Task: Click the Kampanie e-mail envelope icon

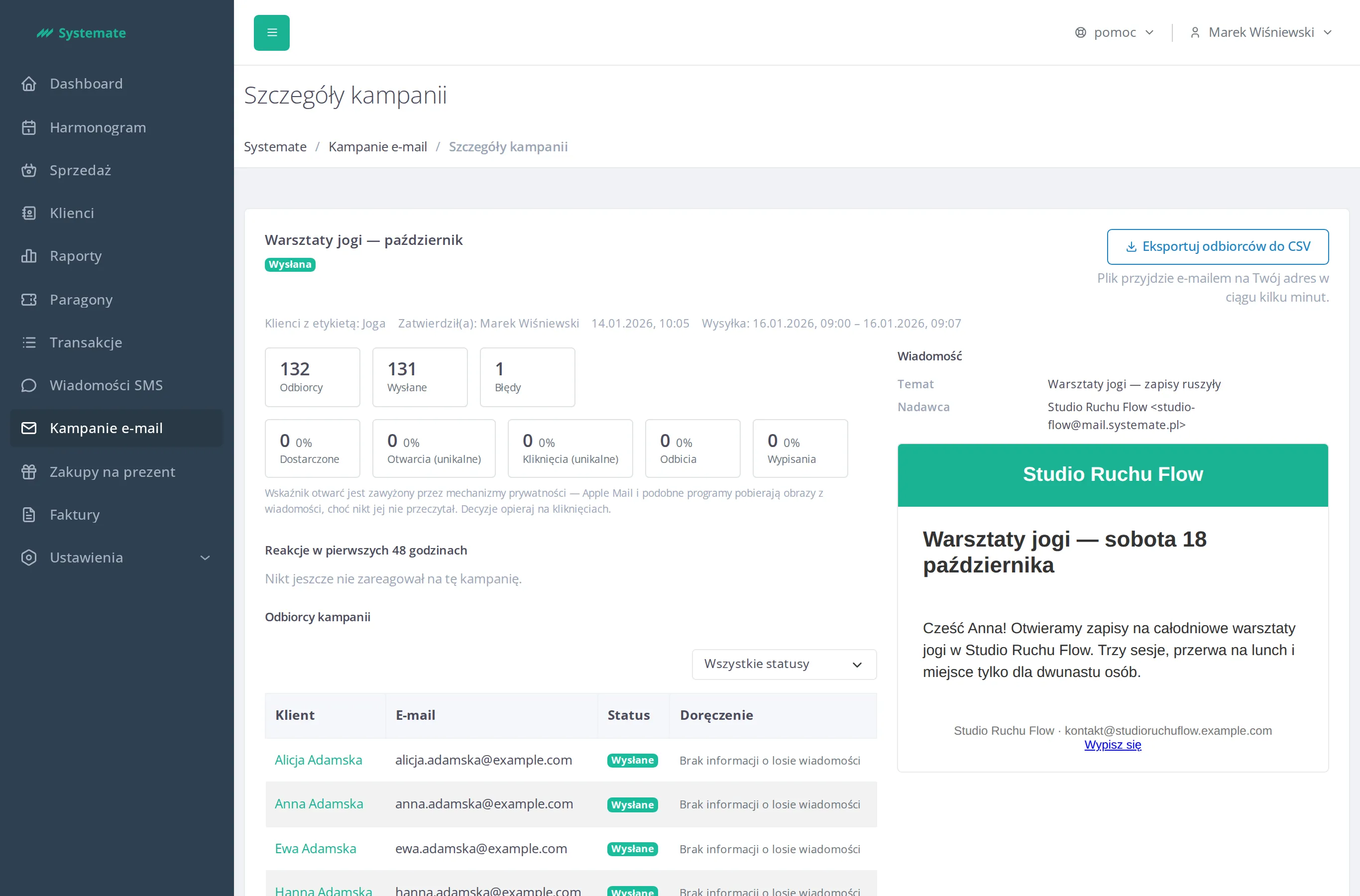Action: click(x=28, y=428)
